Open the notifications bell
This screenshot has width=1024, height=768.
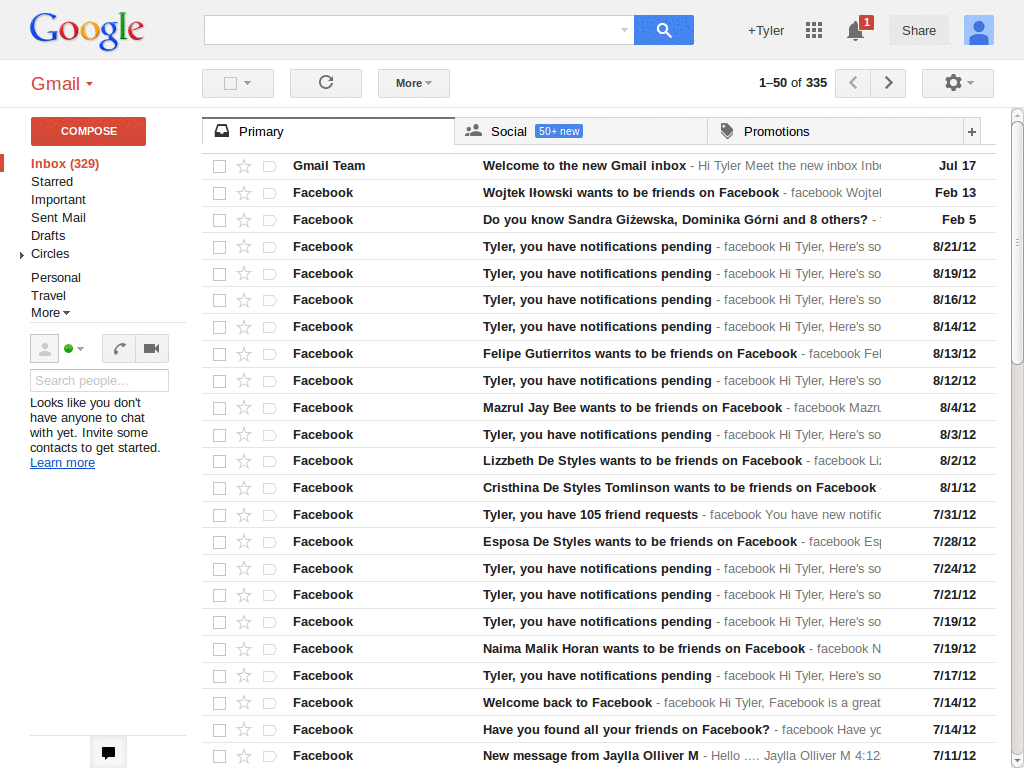pos(856,31)
